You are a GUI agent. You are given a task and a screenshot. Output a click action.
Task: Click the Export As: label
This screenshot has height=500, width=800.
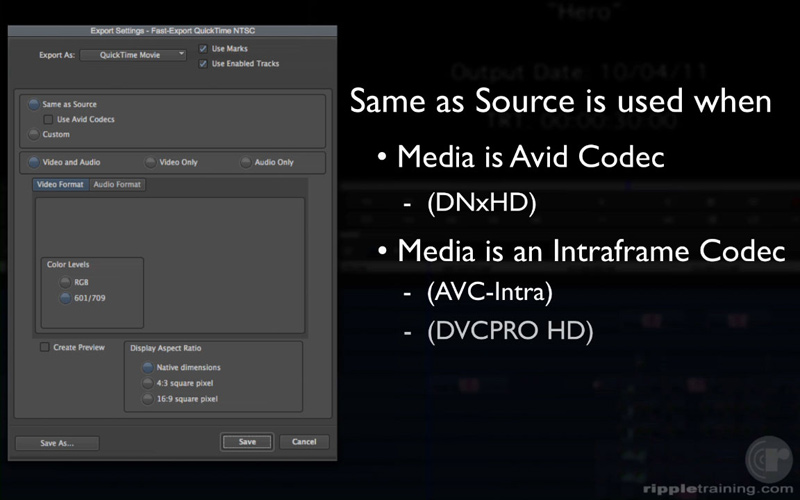pos(57,55)
